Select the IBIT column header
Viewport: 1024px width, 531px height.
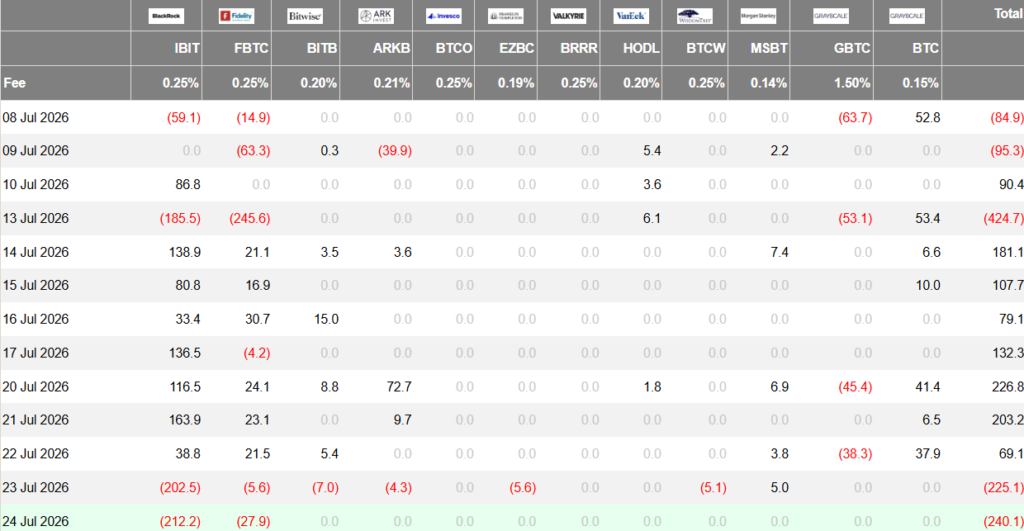187,48
